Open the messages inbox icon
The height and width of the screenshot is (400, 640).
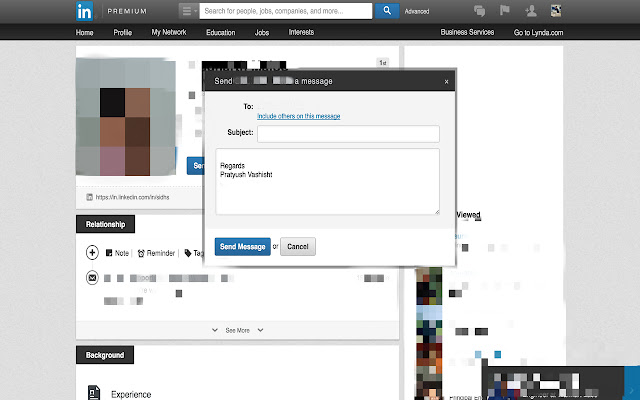click(480, 11)
